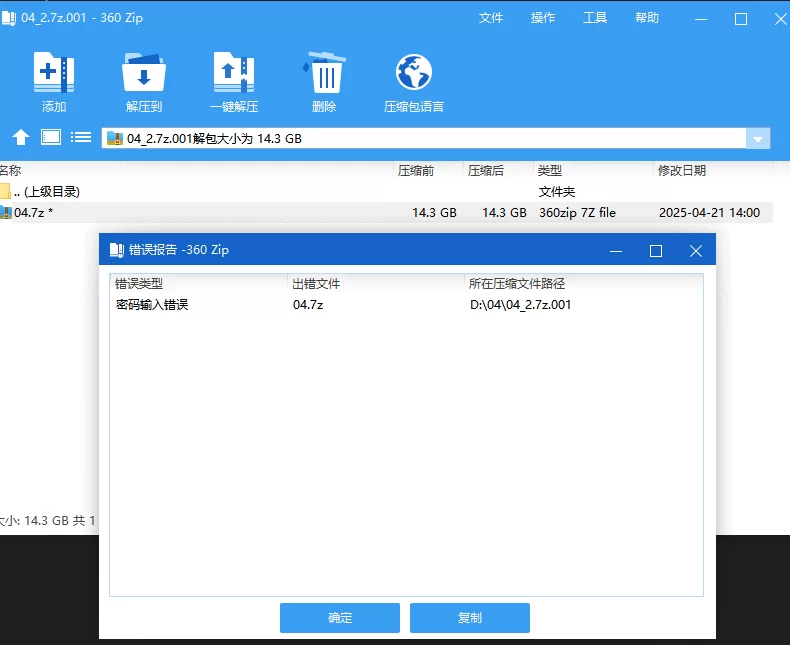Click the 添加 (Add) toolbar icon
The image size is (790, 645).
pos(54,73)
